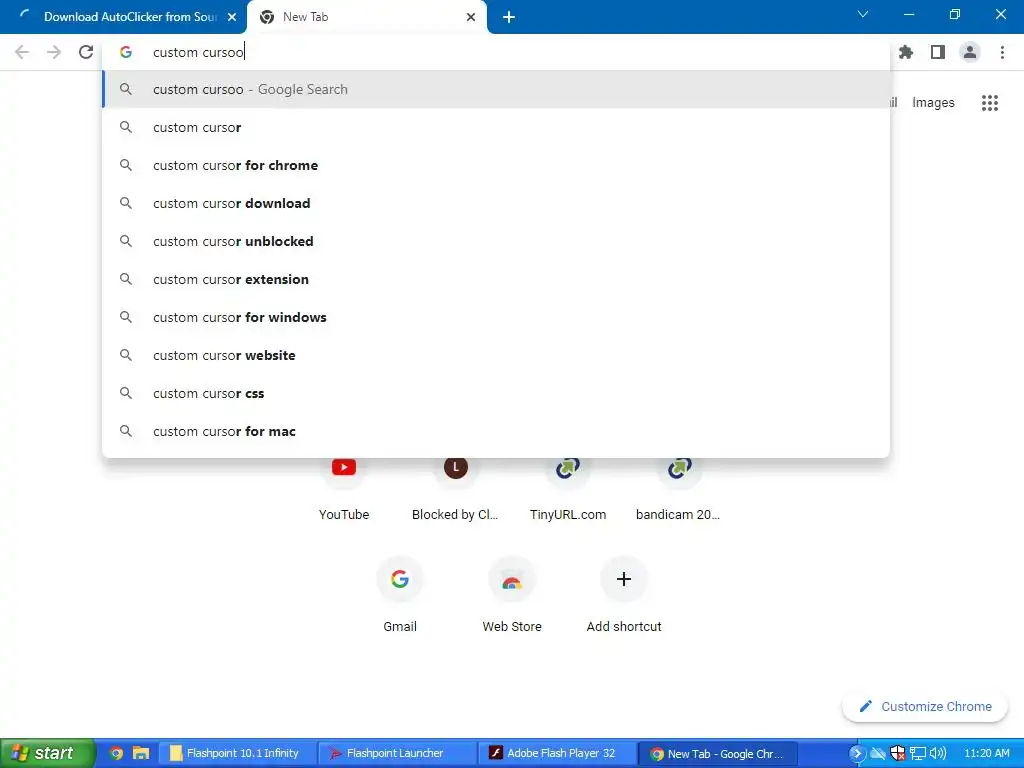
Task: Switch to Flashpoint Launcher taskbar window
Action: pos(397,753)
